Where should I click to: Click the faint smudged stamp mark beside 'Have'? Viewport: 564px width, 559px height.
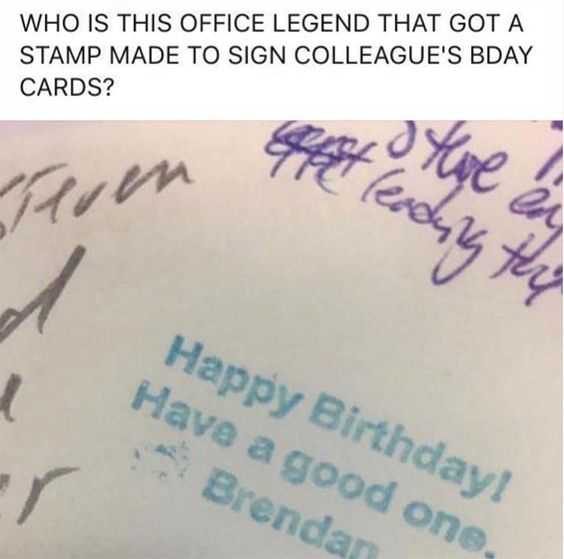(x=162, y=459)
